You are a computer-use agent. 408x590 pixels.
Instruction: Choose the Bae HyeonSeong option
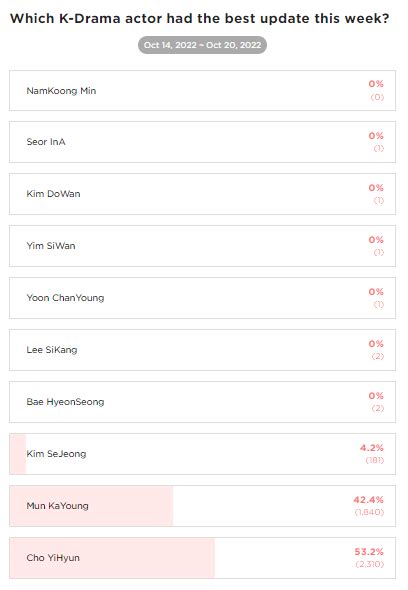click(202, 401)
